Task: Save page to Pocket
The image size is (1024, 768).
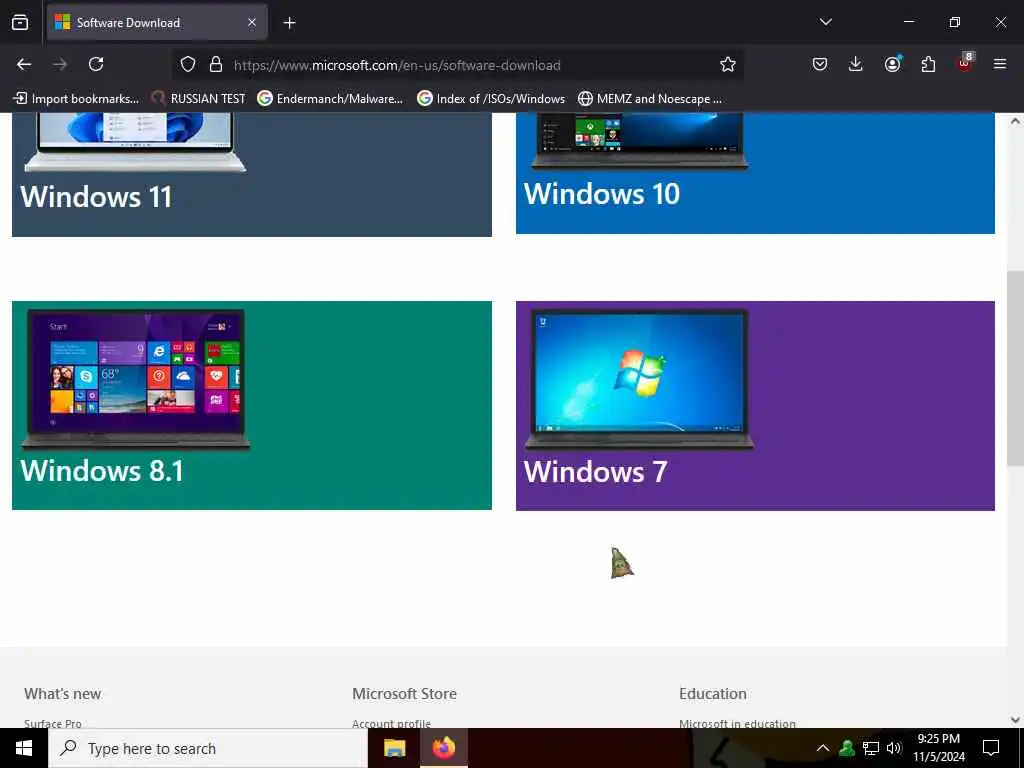Action: tap(820, 64)
